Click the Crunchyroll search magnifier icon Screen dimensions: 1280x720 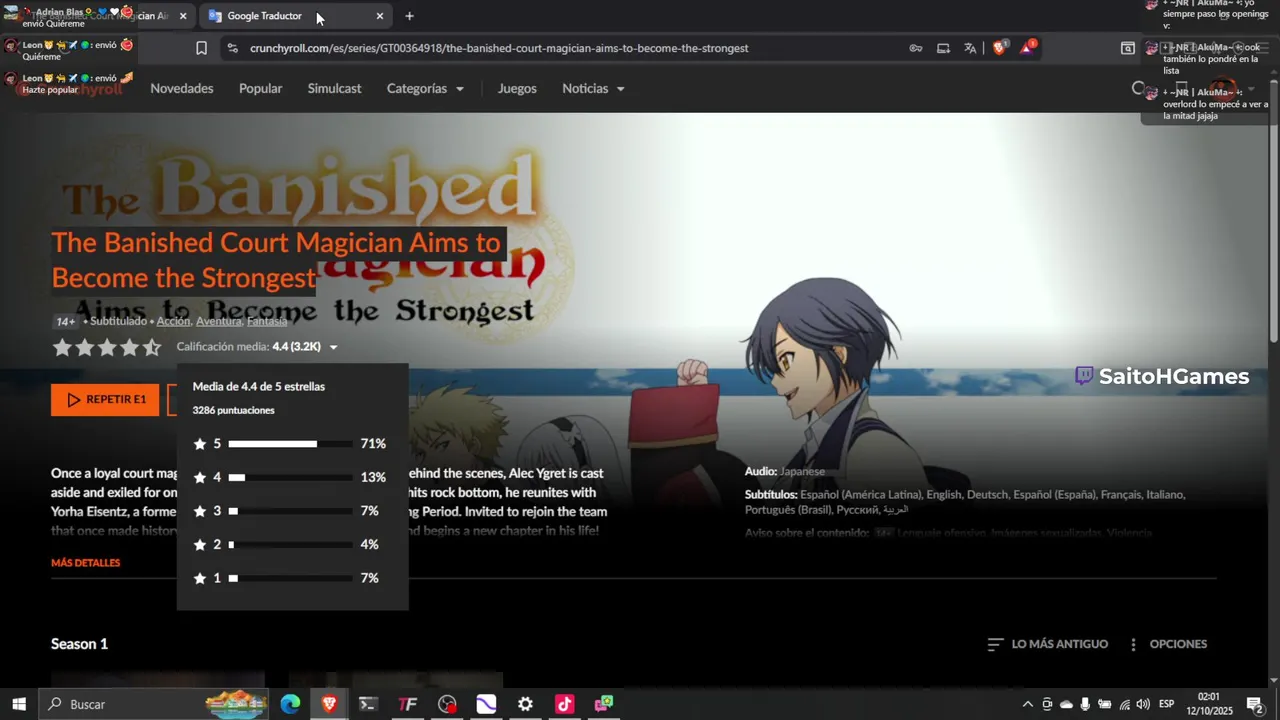1139,88
